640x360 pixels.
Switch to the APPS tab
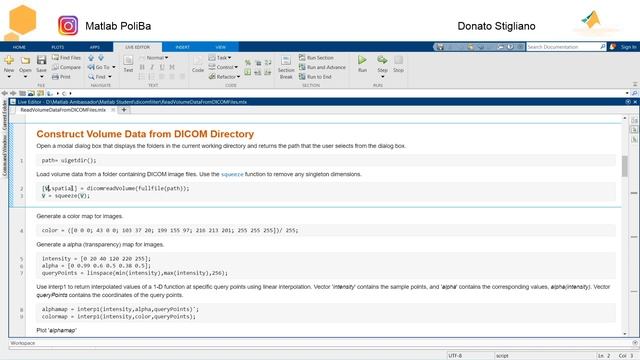[95, 47]
